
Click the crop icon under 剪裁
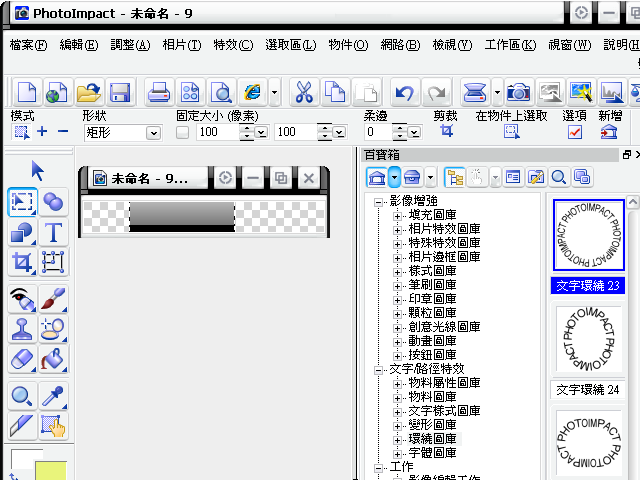pos(447,131)
